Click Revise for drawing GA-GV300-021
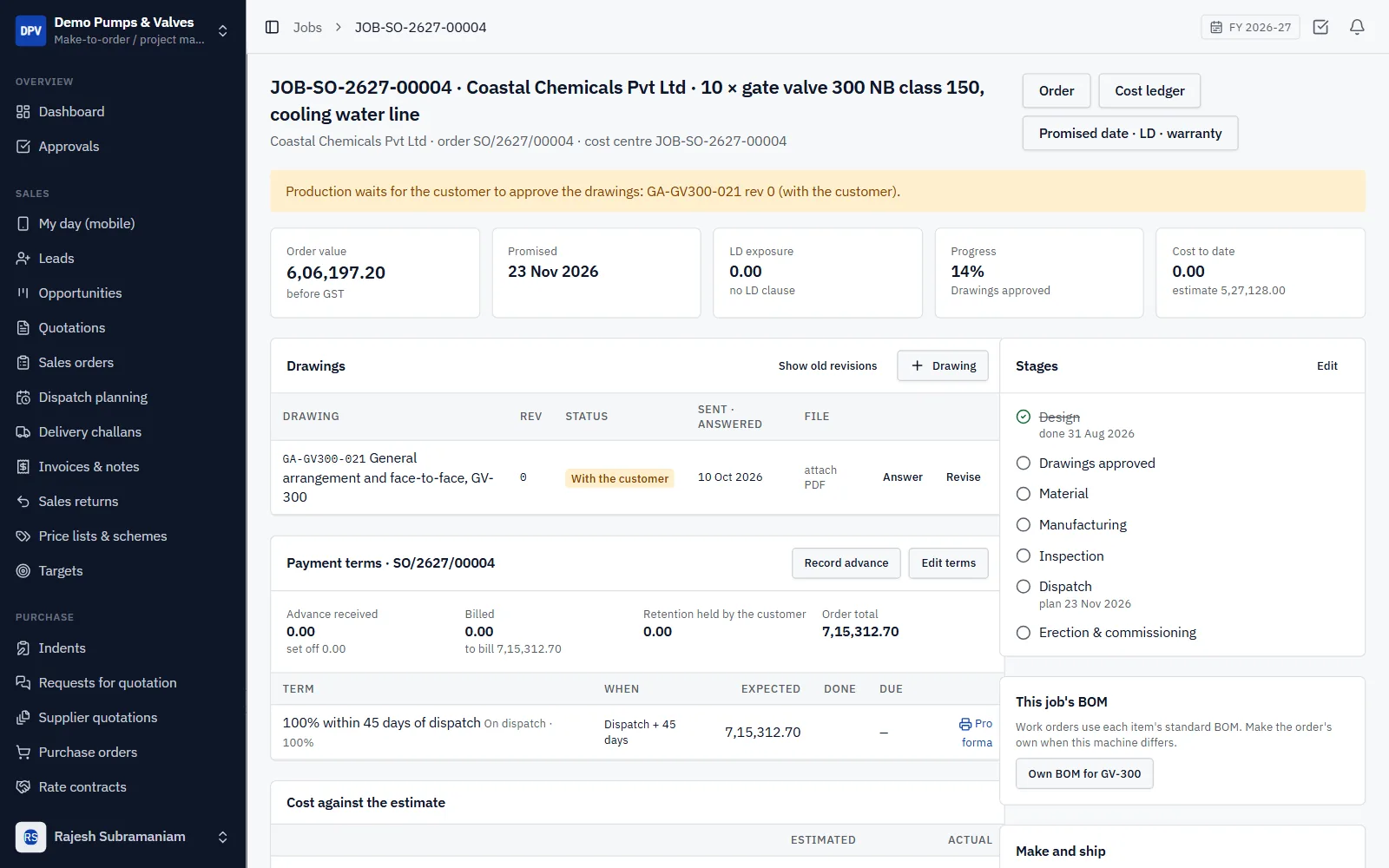 point(964,477)
